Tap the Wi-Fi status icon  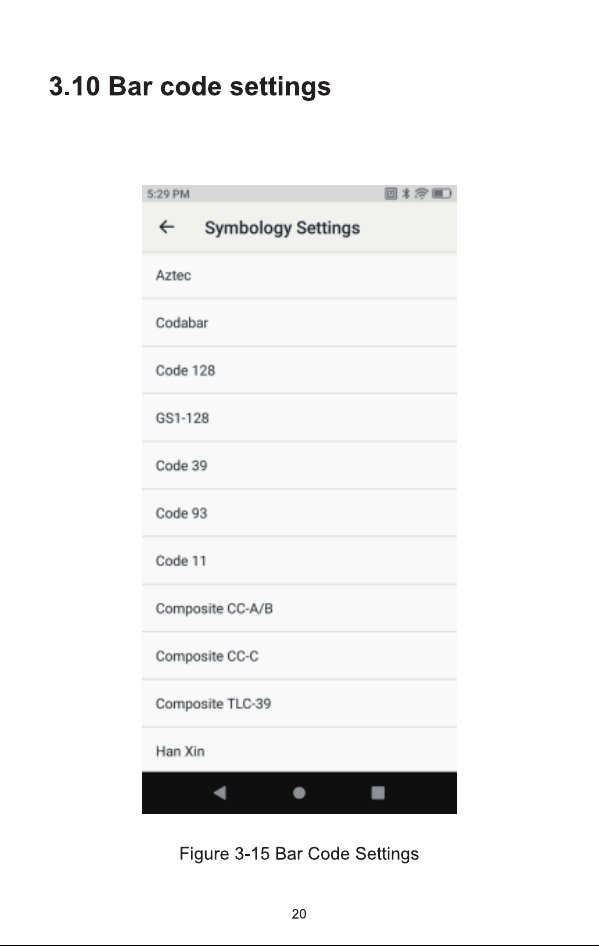(x=421, y=194)
